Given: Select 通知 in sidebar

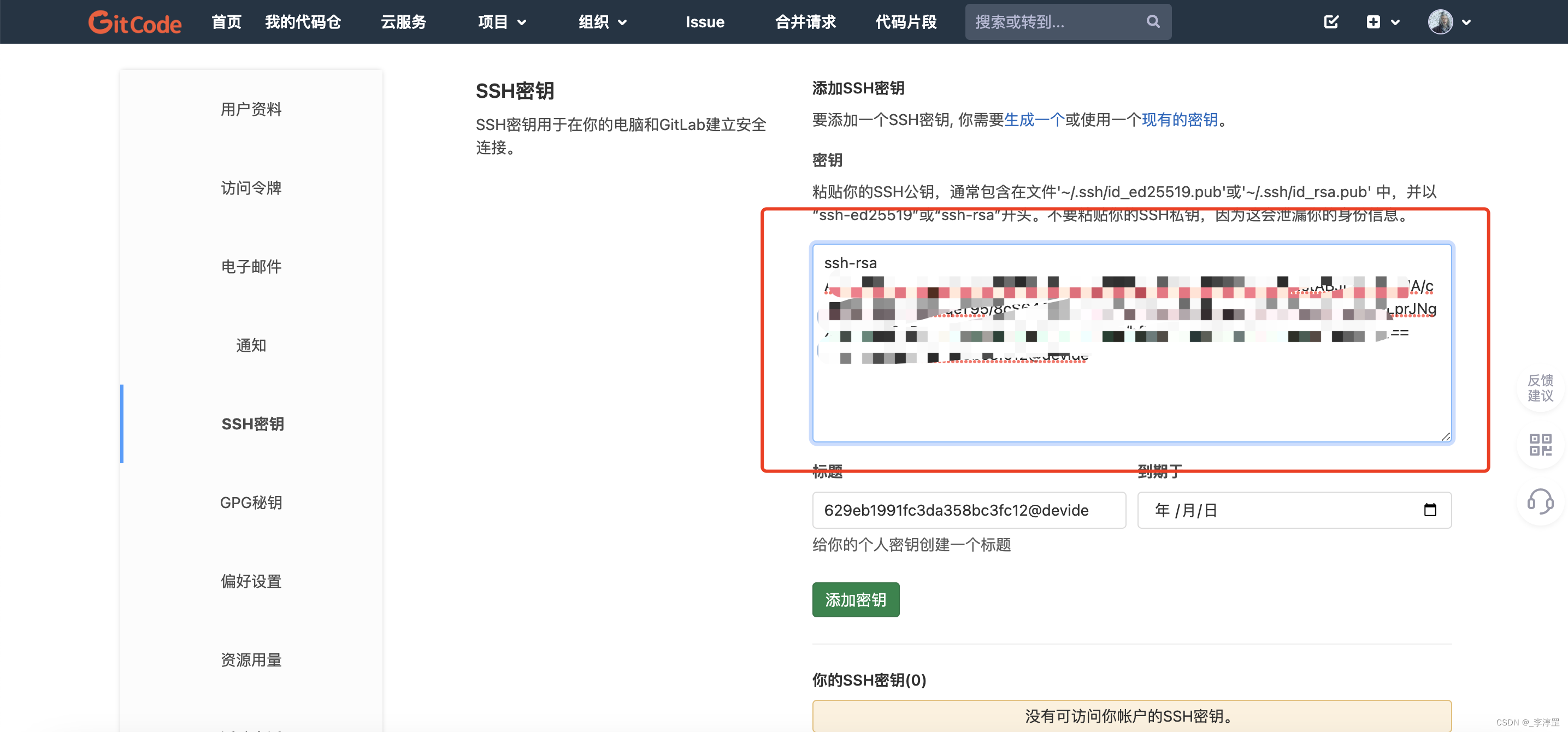Looking at the screenshot, I should coord(251,345).
